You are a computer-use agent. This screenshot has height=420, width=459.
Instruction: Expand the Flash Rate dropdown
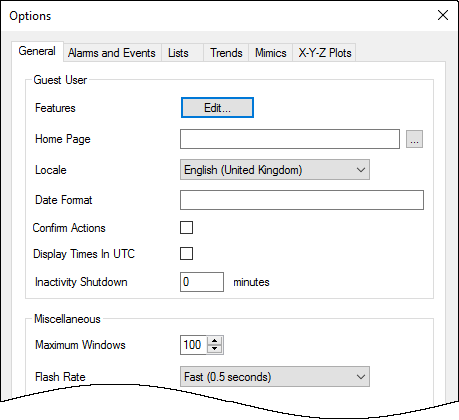[275, 377]
